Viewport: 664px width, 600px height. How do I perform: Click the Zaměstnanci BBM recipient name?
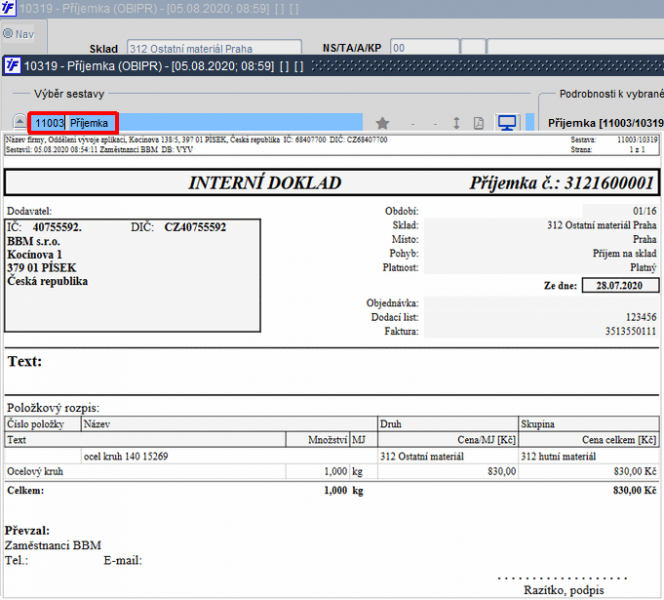pos(53,545)
